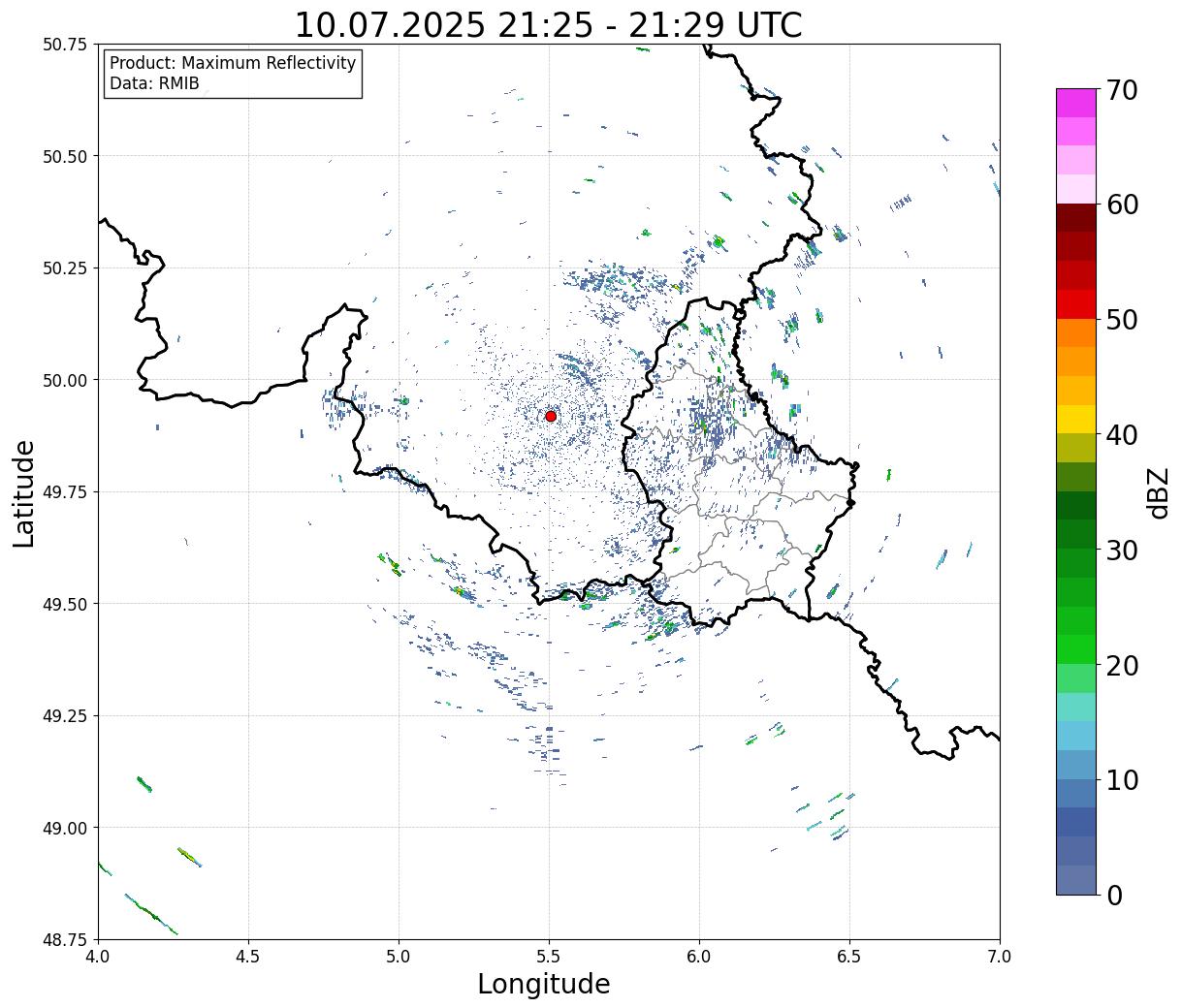The image size is (1182, 1008).
Task: Click the longitude tick label '4.0'
Action: pyautogui.click(x=98, y=957)
